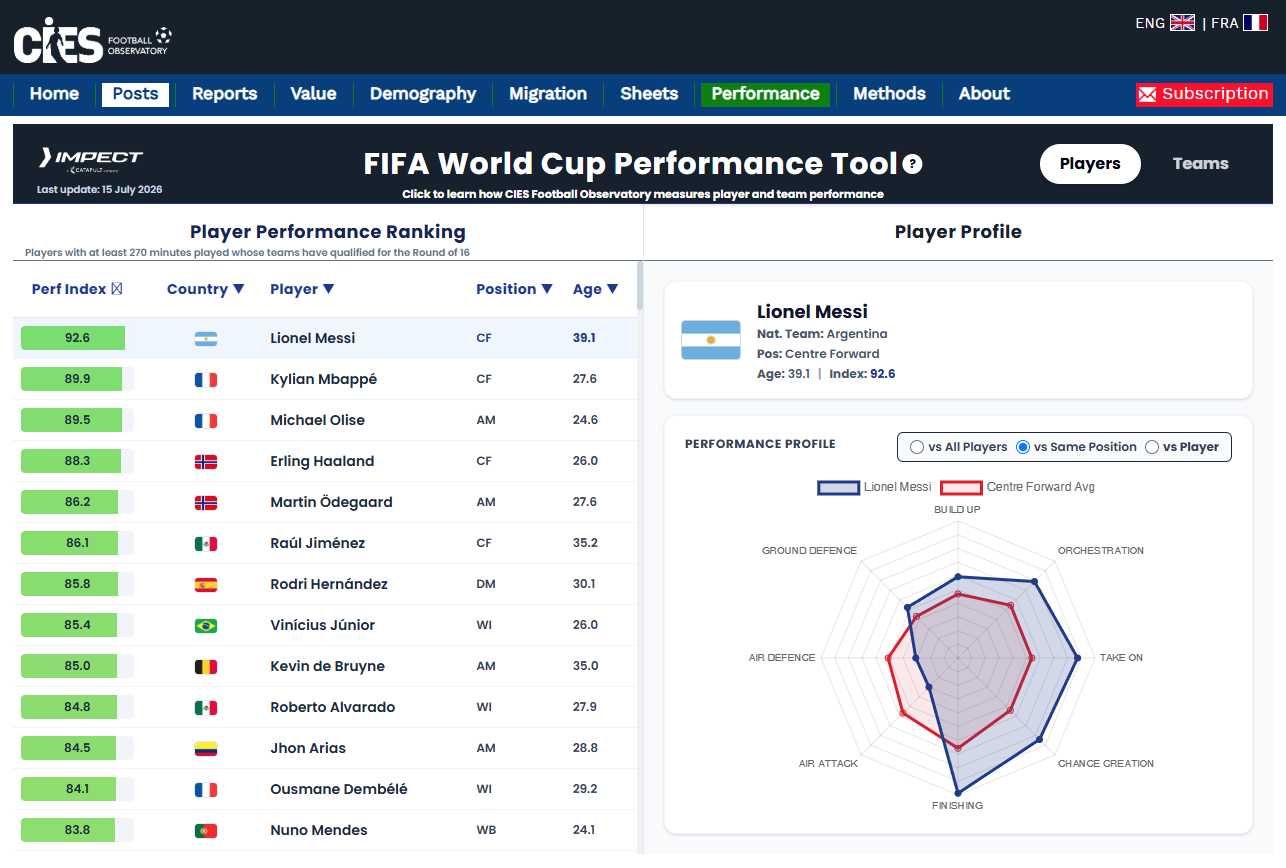Image resolution: width=1286 pixels, height=868 pixels.
Task: Open the Age column filter arrow
Action: (x=612, y=289)
